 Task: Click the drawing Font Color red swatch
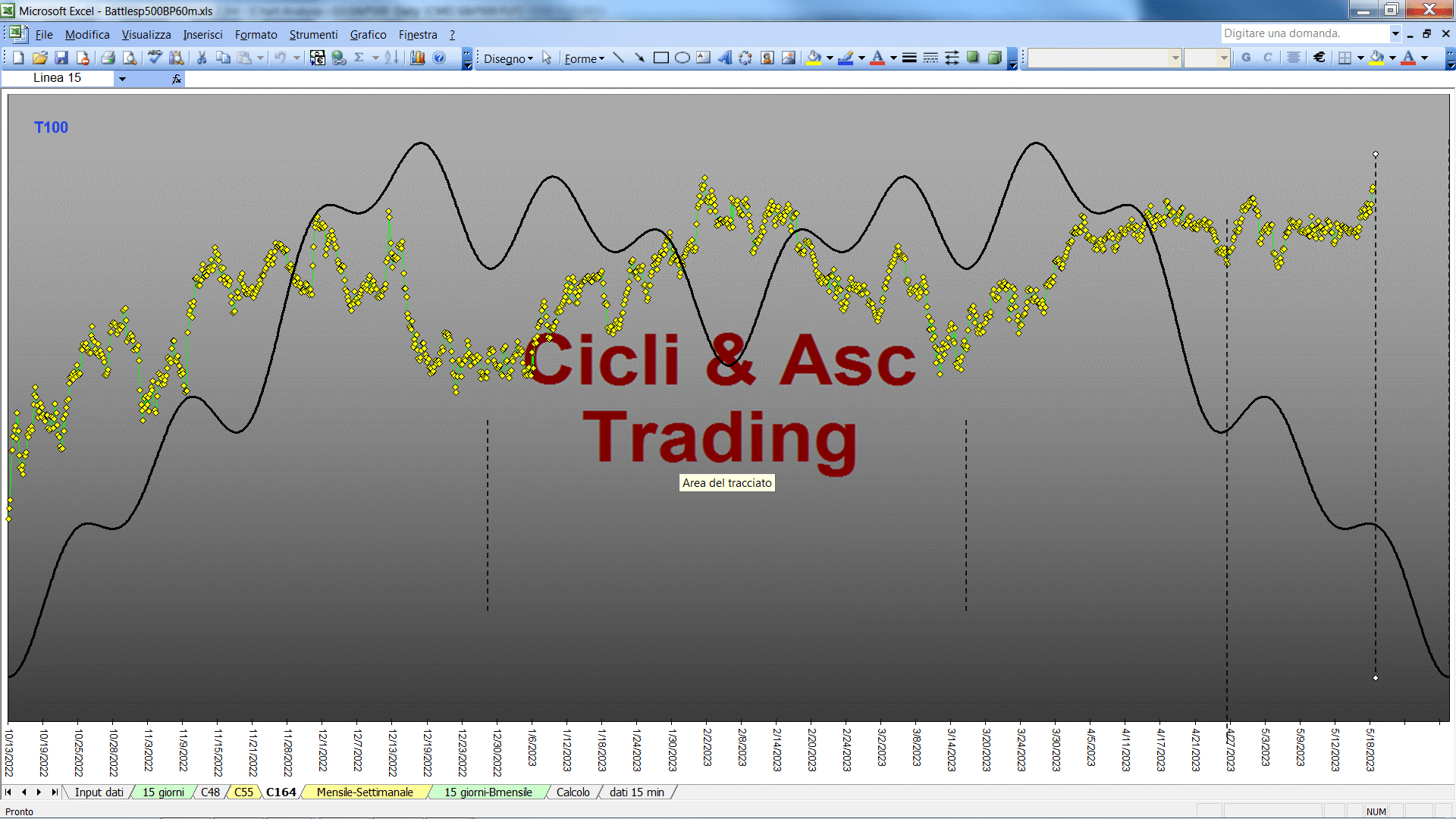pyautogui.click(x=877, y=58)
